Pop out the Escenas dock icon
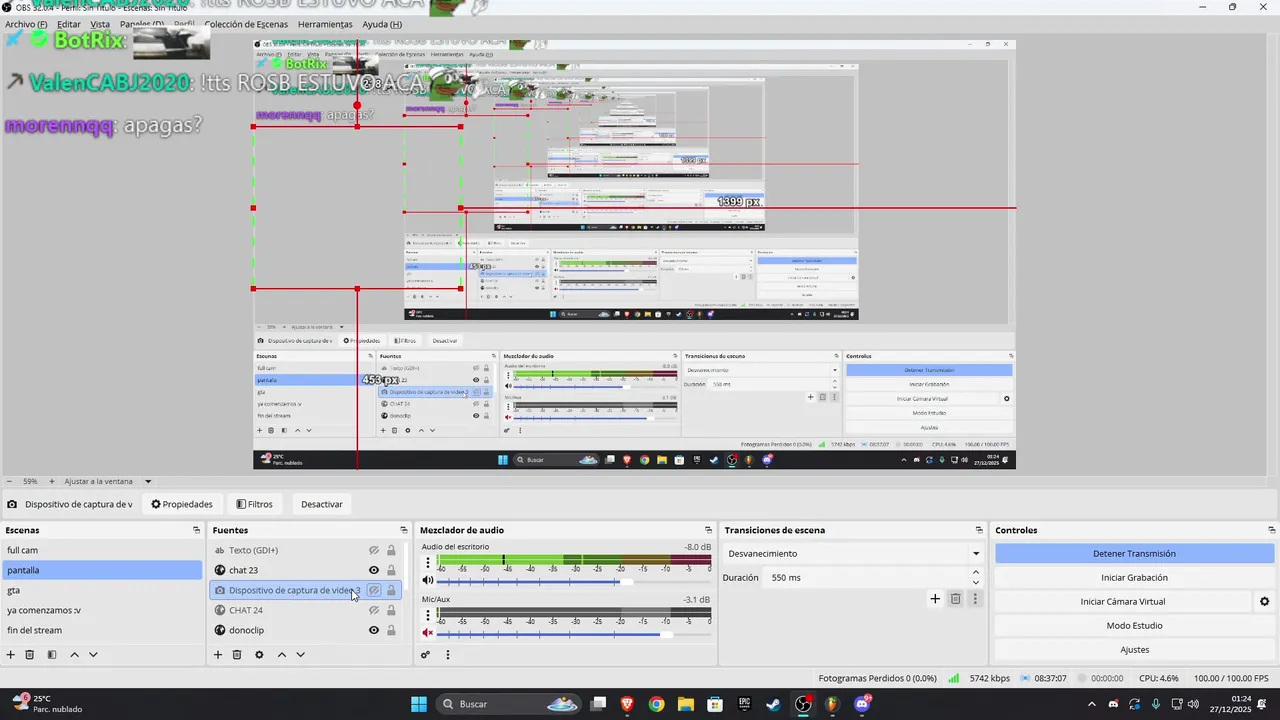Viewport: 1280px width, 720px height. (x=197, y=530)
